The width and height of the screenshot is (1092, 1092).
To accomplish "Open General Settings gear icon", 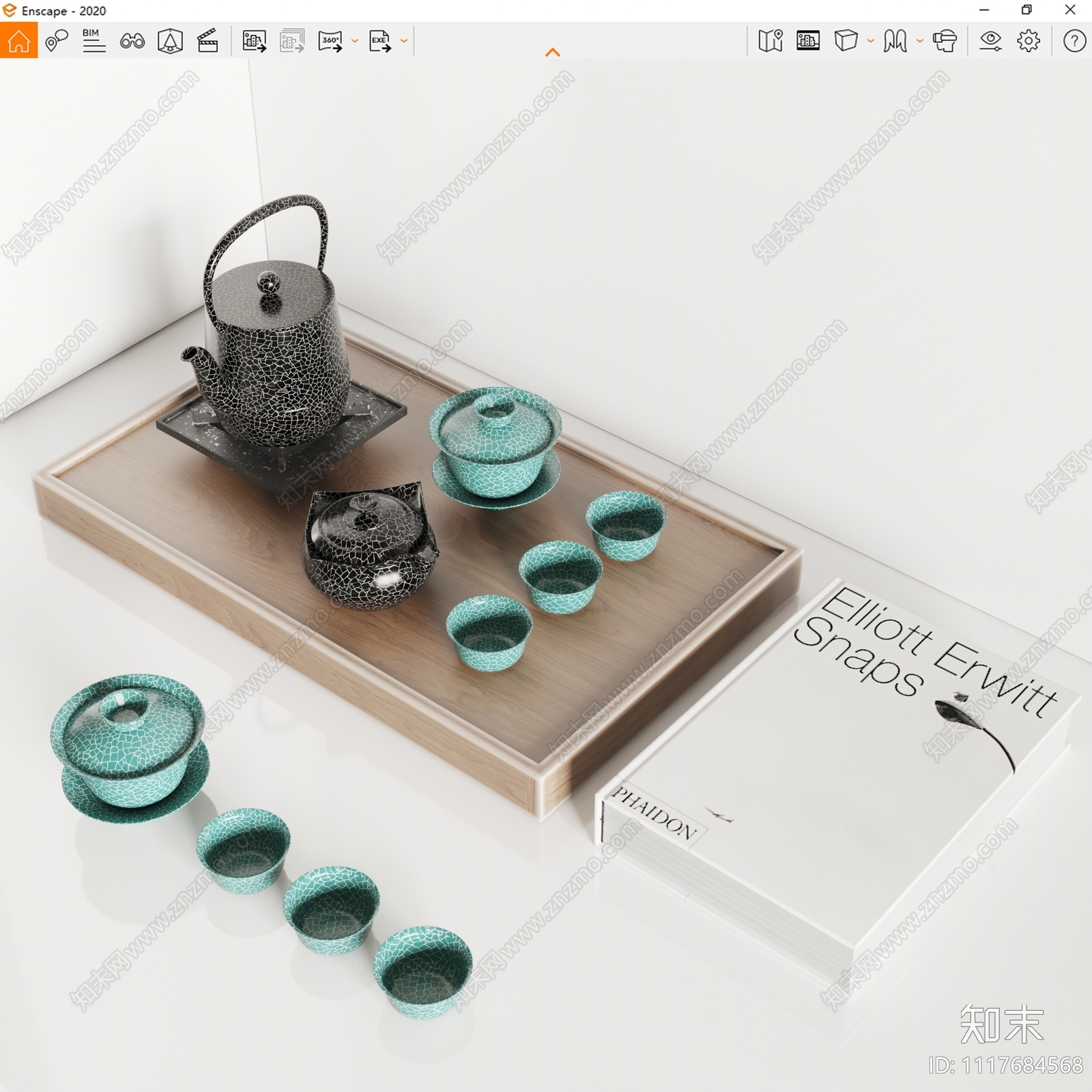I will point(1029,41).
